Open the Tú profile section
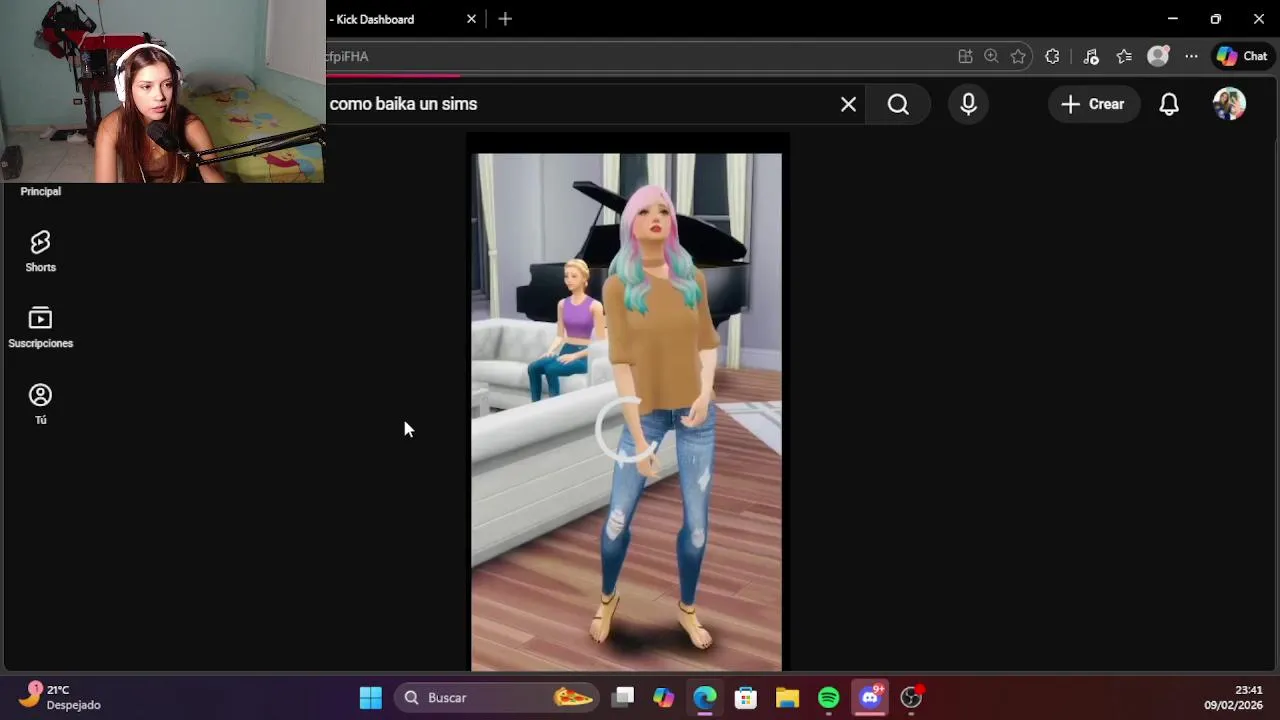 point(40,404)
